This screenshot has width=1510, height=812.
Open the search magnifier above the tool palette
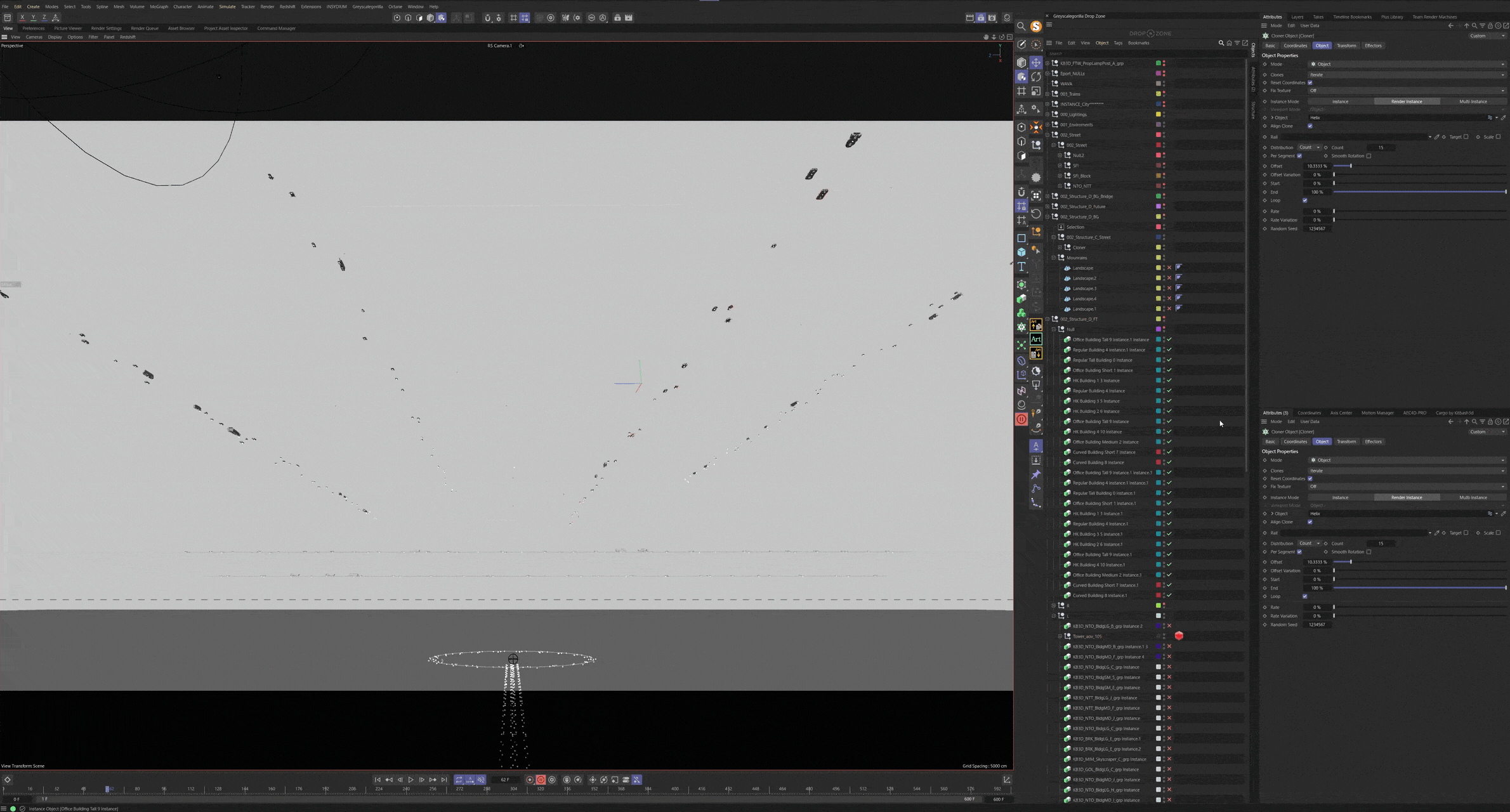pos(1021,27)
